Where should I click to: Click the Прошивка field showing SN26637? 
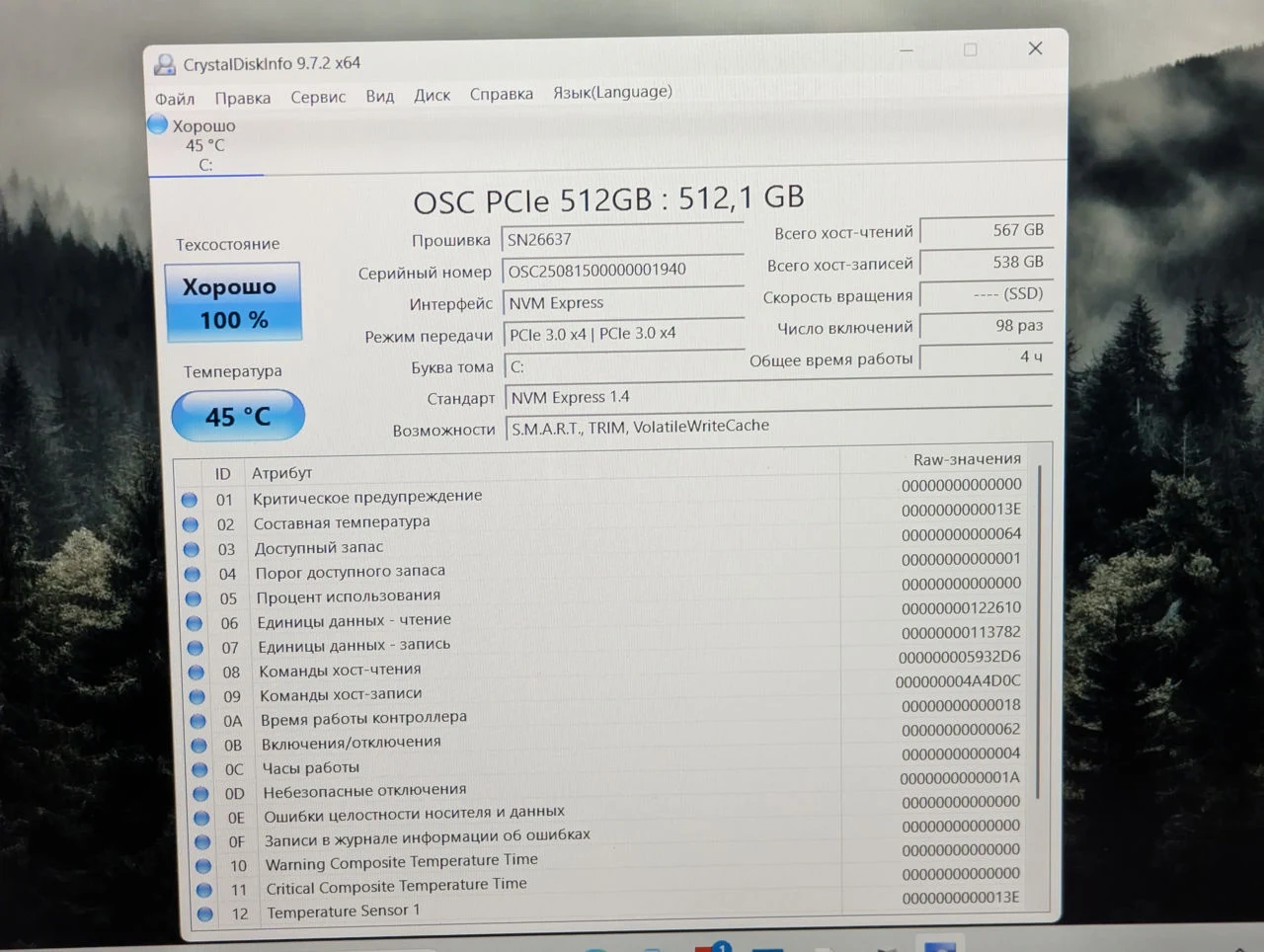pos(623,240)
